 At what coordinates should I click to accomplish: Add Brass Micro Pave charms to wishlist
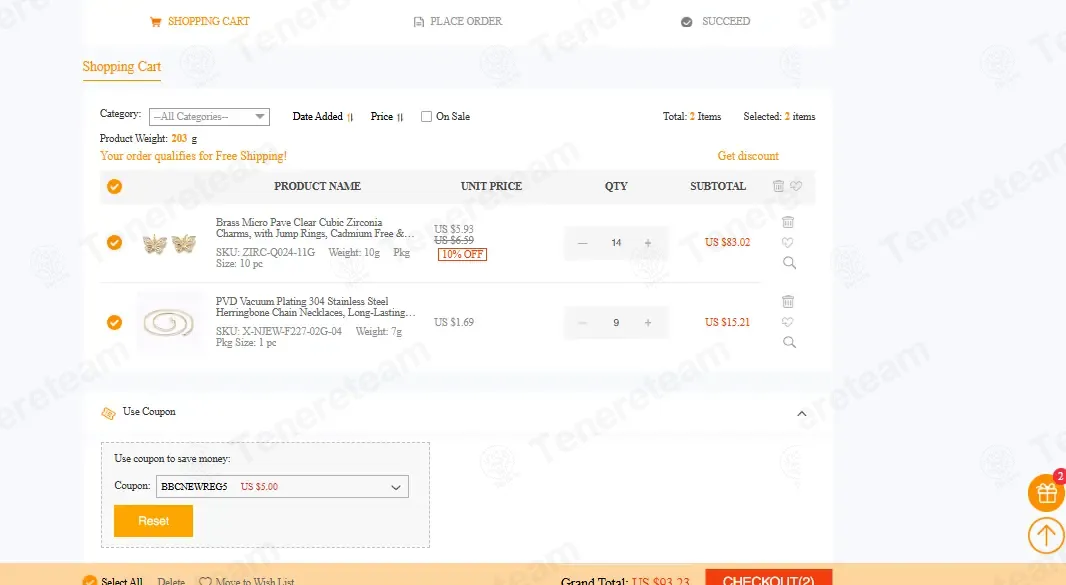(788, 242)
